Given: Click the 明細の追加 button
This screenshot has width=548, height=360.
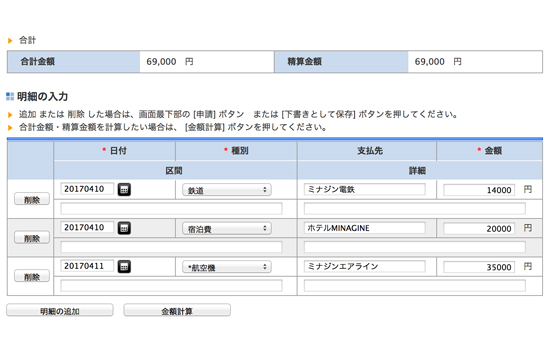Looking at the screenshot, I should coord(60,310).
